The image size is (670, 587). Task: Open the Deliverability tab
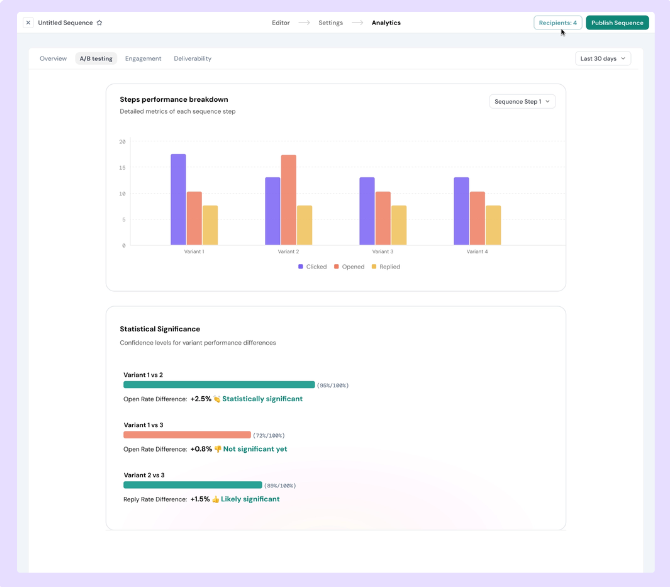click(x=192, y=59)
